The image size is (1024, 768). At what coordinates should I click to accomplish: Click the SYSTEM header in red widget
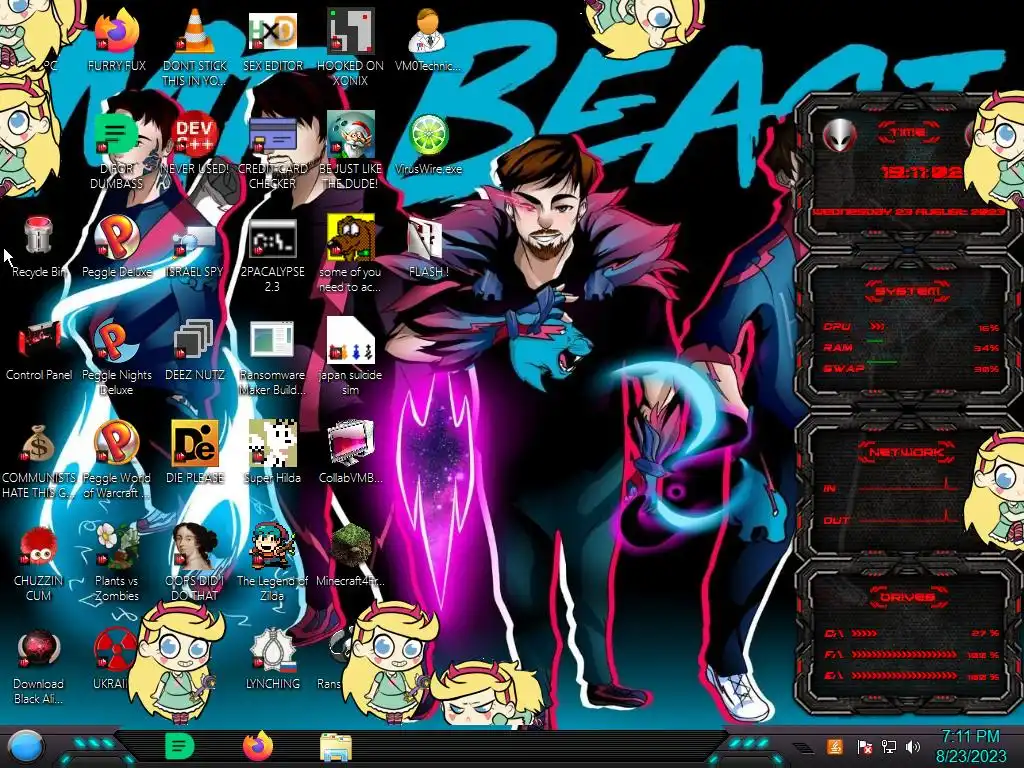pyautogui.click(x=908, y=291)
